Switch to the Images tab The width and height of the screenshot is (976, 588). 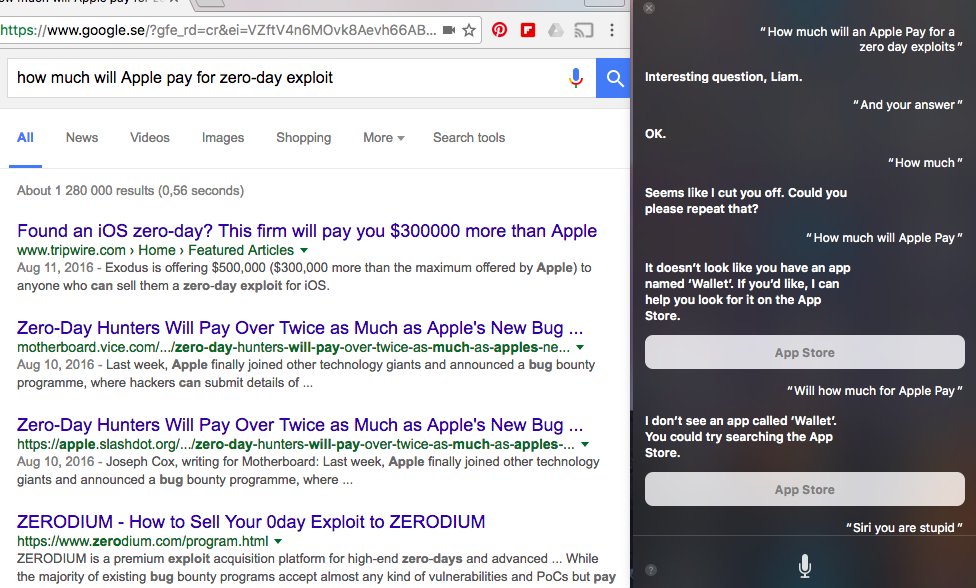click(x=223, y=138)
